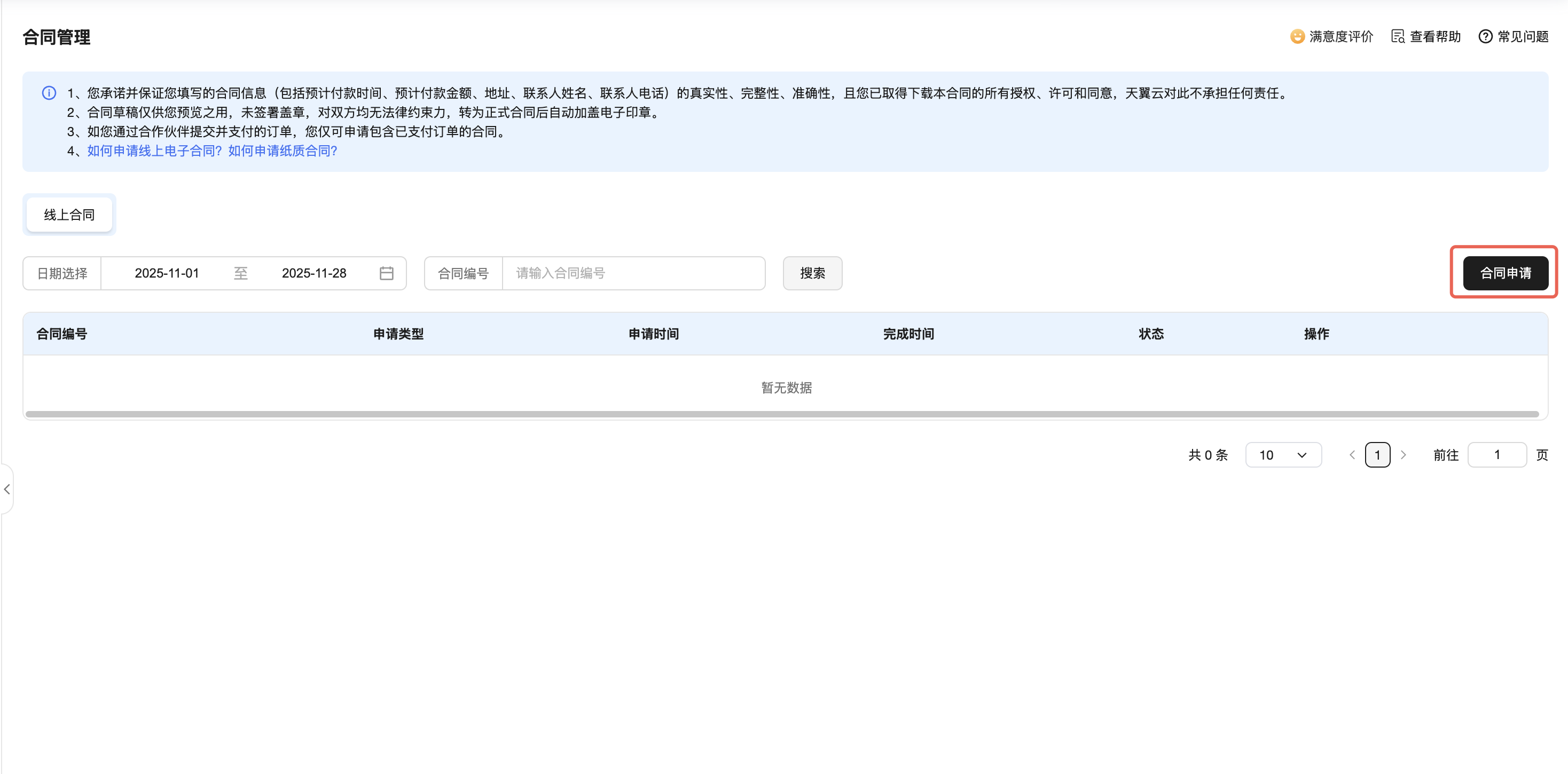Viewport: 1568px width, 774px height.
Task: Open 如何申请线上电子合同 link
Action: point(154,151)
